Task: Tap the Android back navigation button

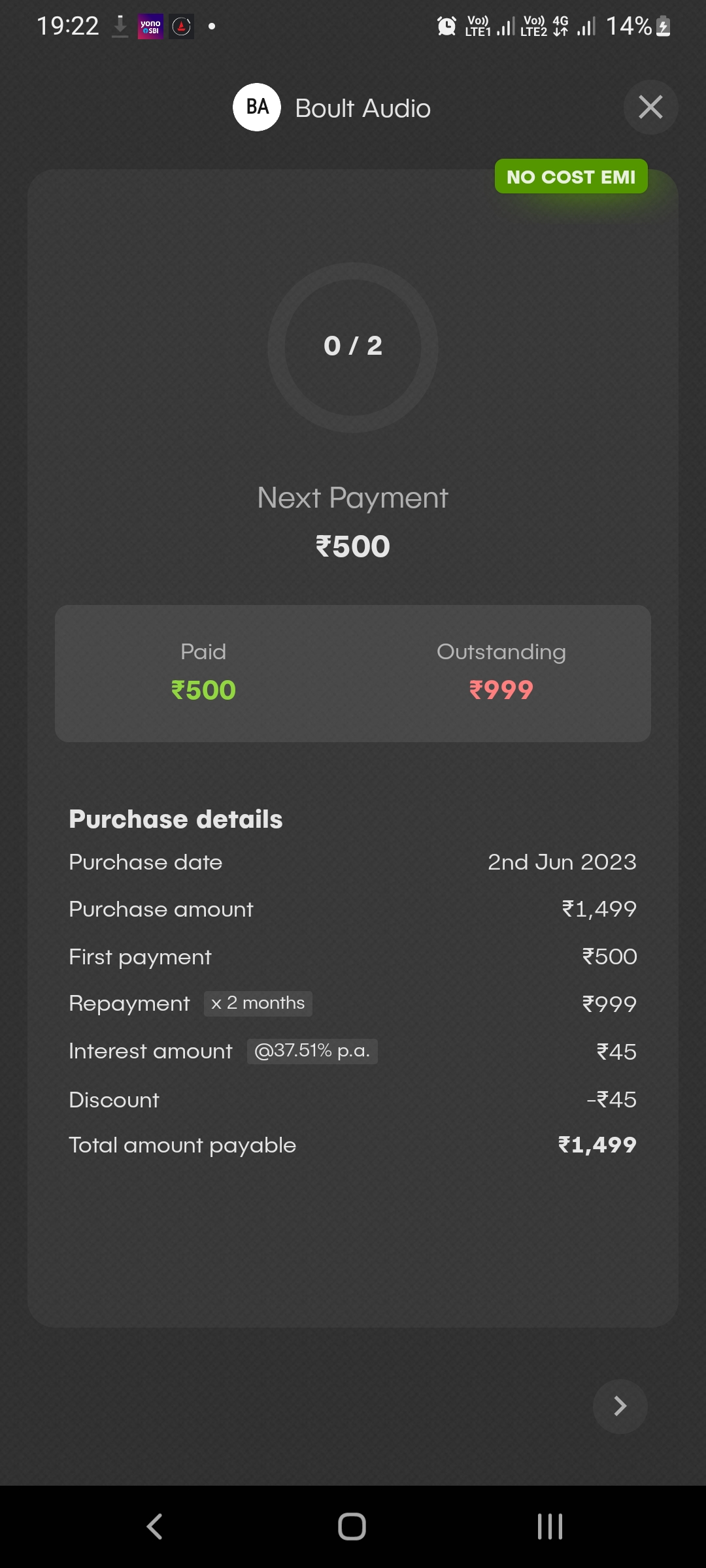Action: [x=155, y=1527]
